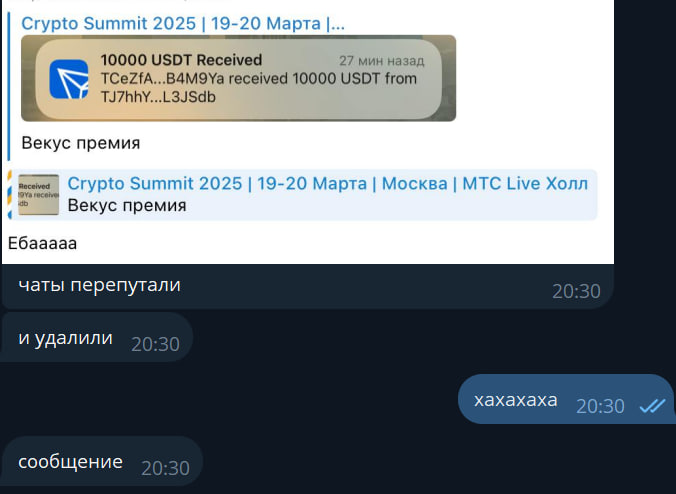Click the blue vertical quote bar beside forwarded post
The image size is (676, 494).
(x=9, y=86)
